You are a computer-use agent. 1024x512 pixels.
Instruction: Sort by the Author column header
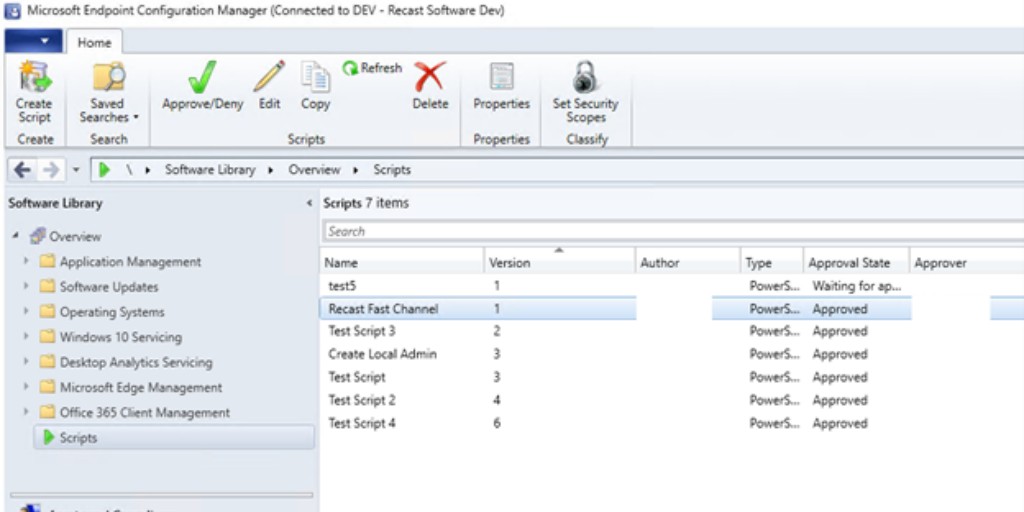688,263
